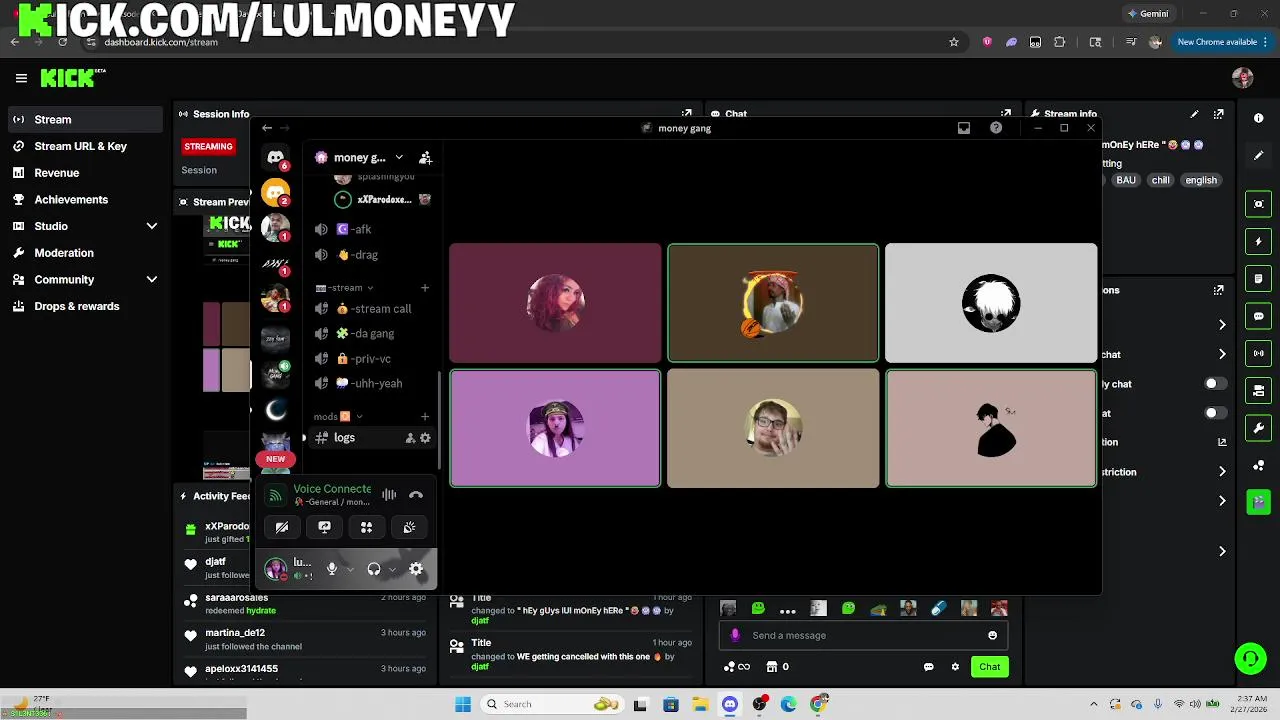The width and height of the screenshot is (1280, 720).
Task: Open the Discord soundboard icon
Action: (x=409, y=527)
